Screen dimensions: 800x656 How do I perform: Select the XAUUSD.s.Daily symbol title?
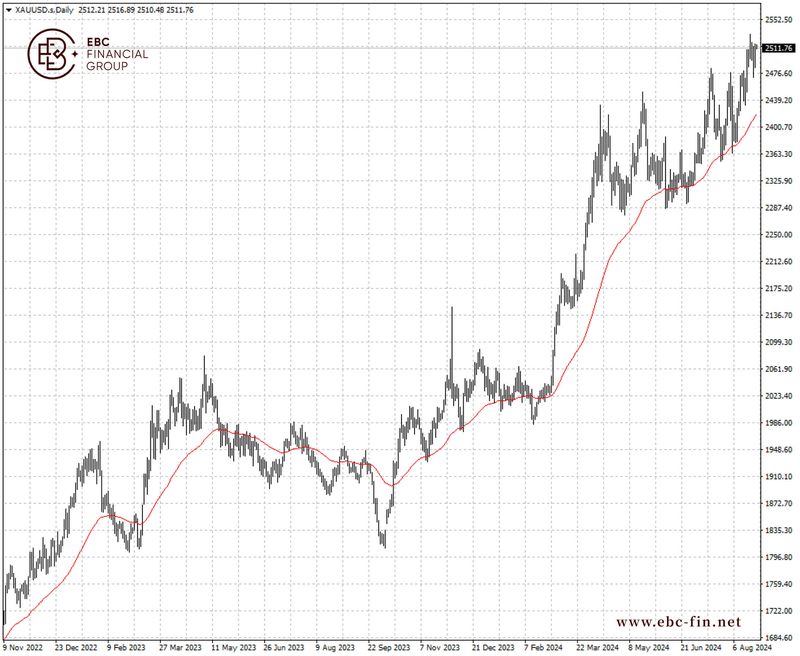click(x=42, y=10)
